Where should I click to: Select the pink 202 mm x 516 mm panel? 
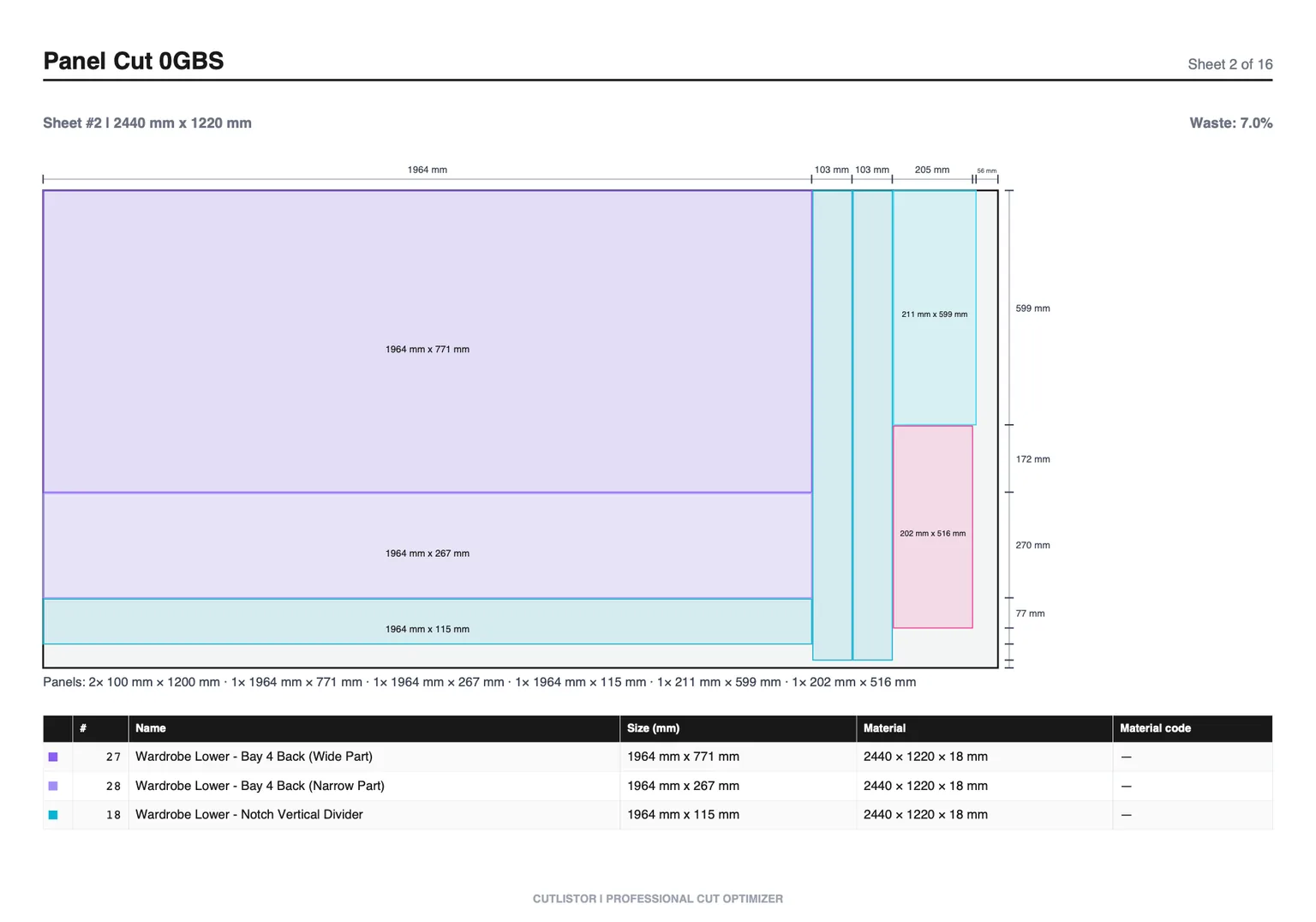click(933, 527)
